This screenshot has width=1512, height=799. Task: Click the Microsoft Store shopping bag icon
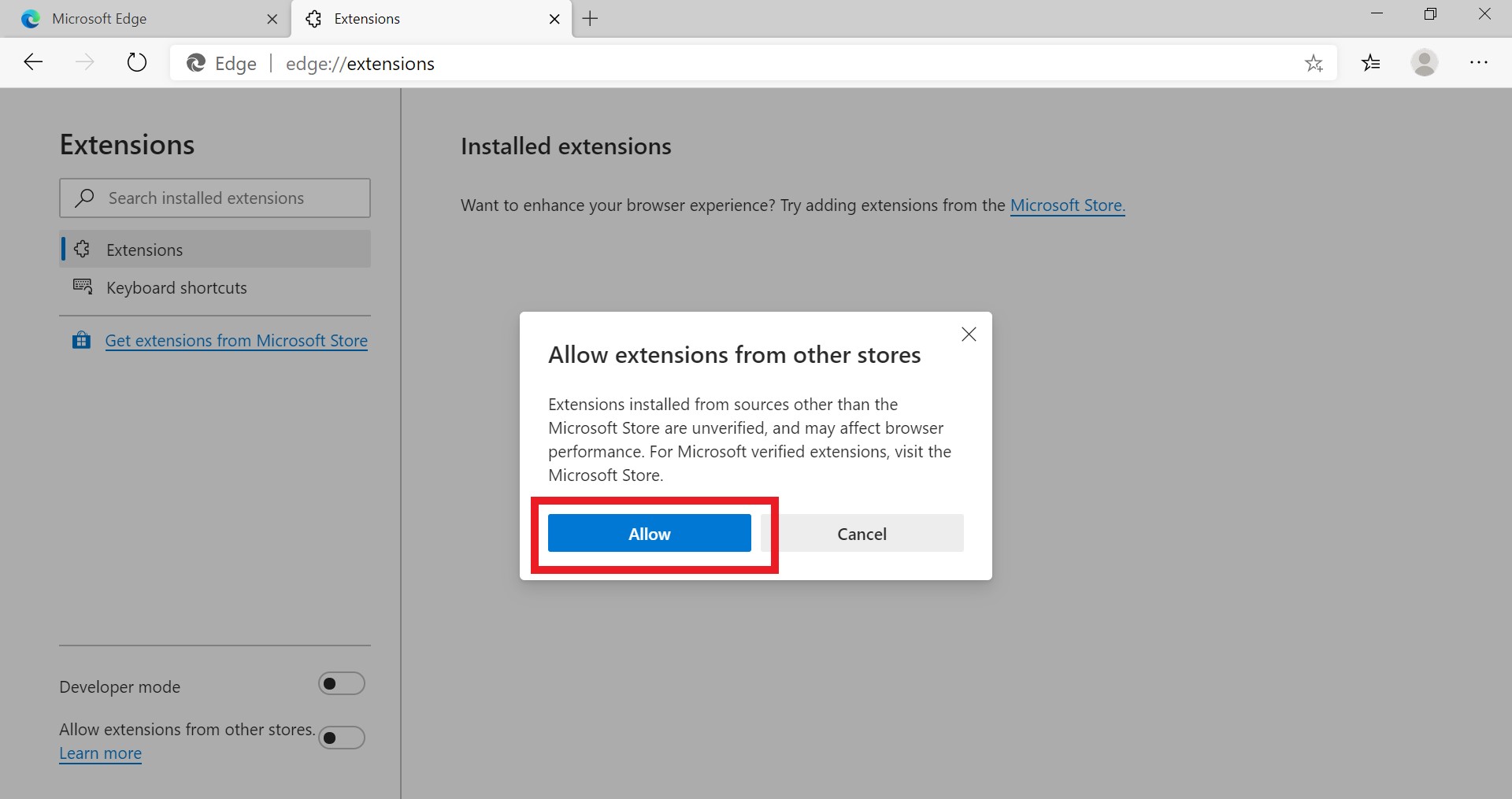[x=81, y=340]
